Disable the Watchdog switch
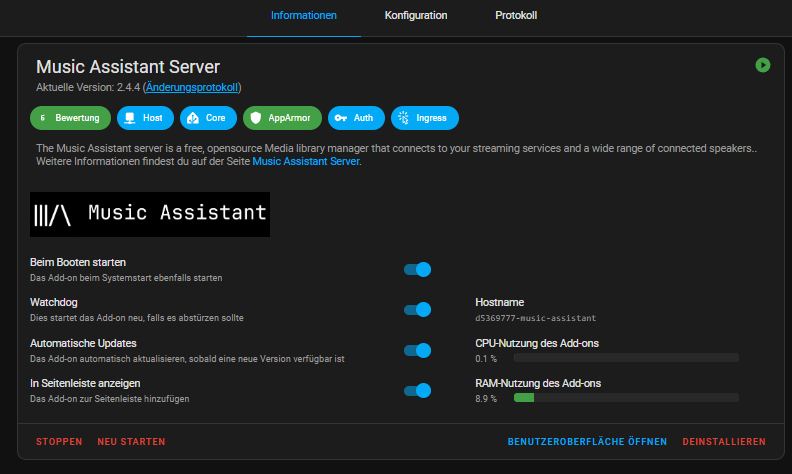Viewport: 792px width, 474px height. (417, 310)
